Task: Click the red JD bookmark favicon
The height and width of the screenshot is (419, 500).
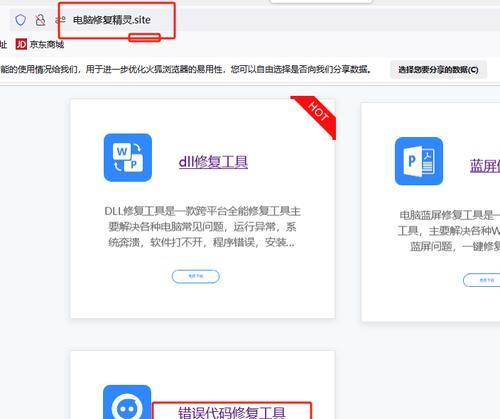Action: 21,44
